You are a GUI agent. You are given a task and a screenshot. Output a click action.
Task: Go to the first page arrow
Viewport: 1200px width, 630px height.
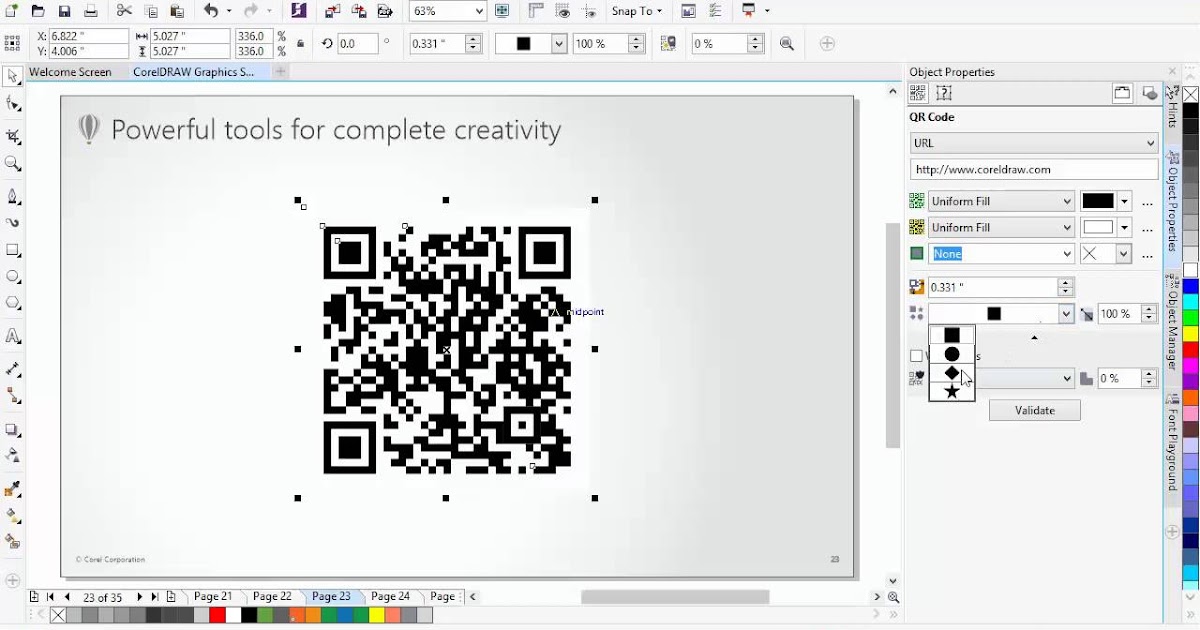coord(50,597)
